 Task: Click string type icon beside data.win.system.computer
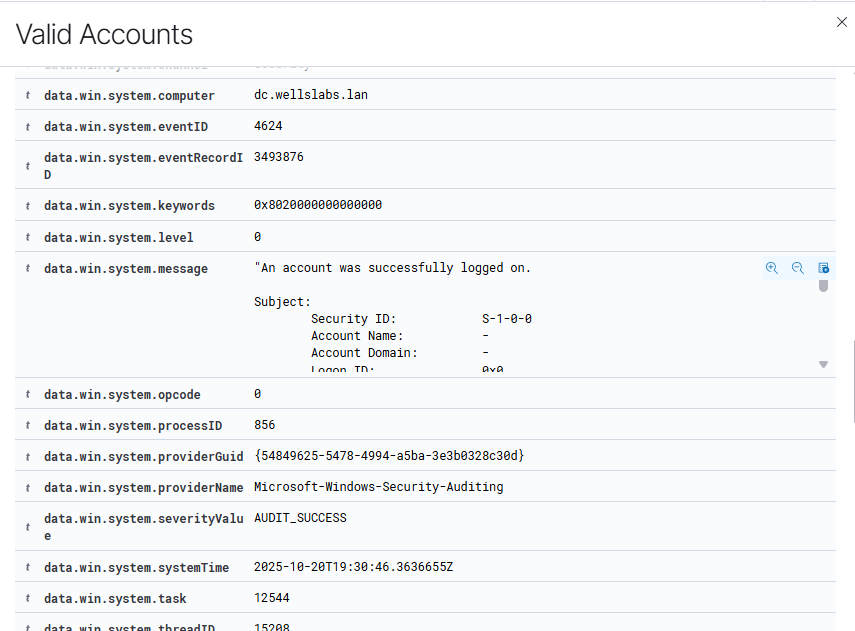(28, 96)
